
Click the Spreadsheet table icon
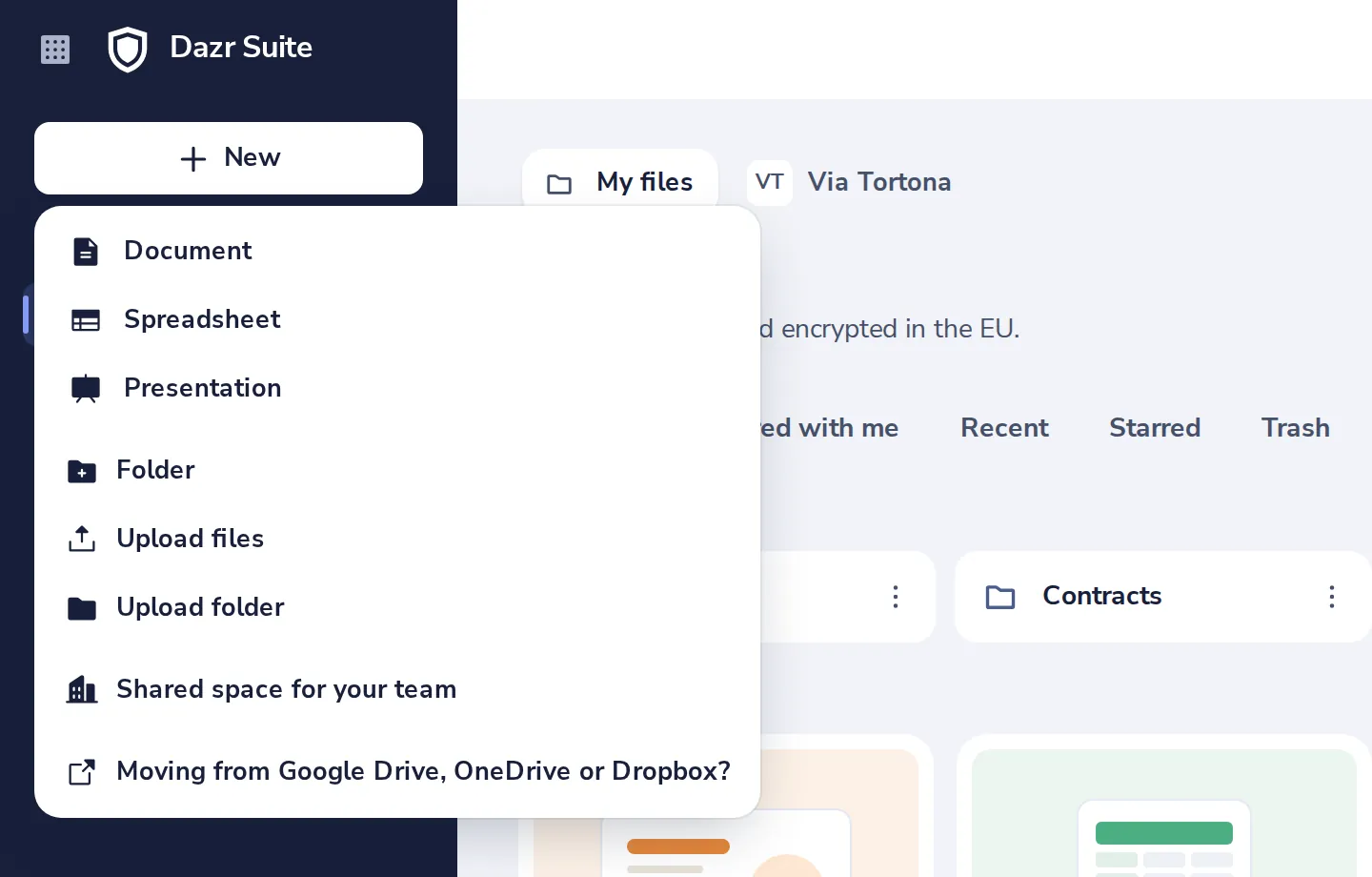coord(86,320)
